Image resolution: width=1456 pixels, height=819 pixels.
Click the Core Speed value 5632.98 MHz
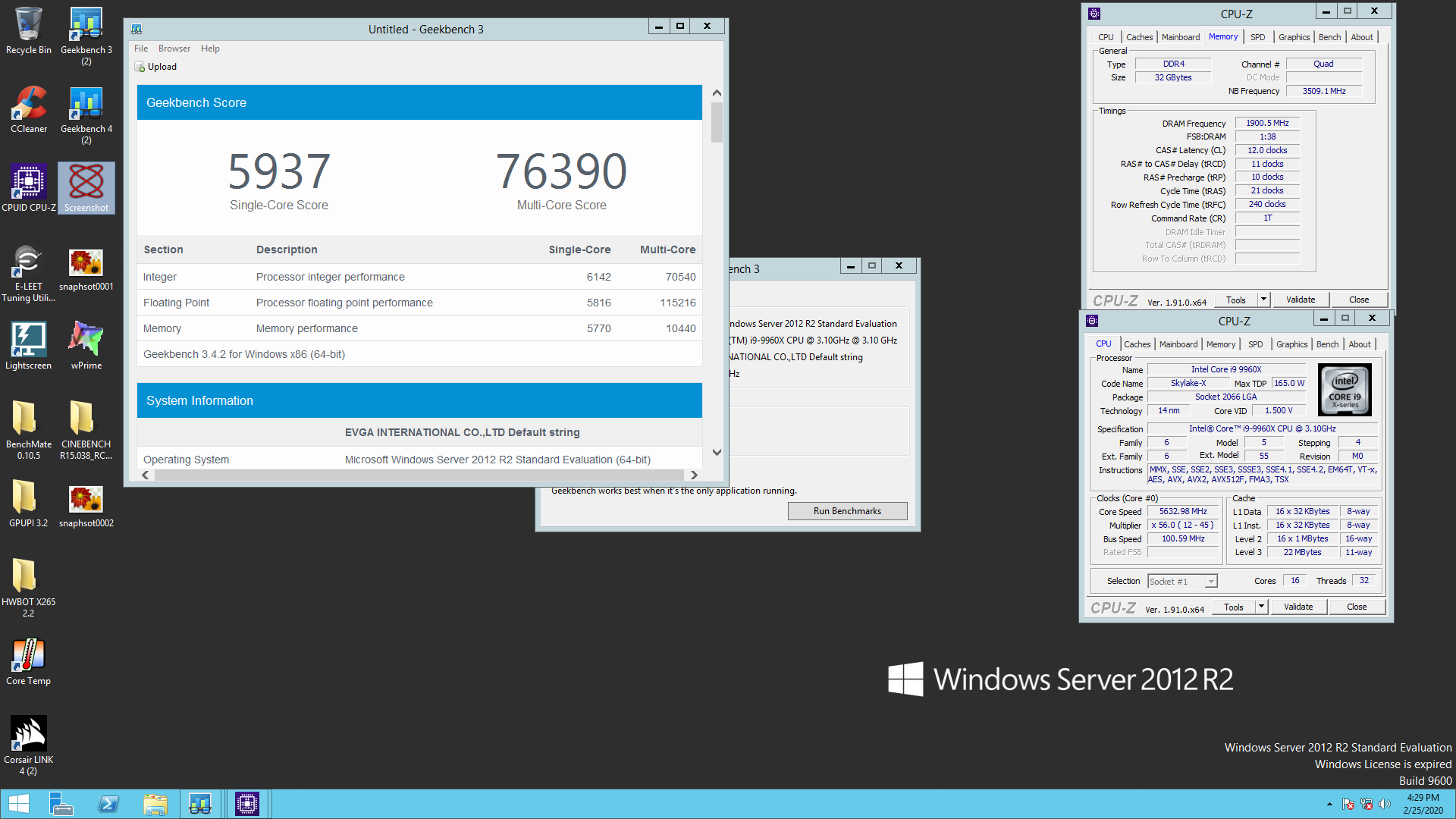1183,512
